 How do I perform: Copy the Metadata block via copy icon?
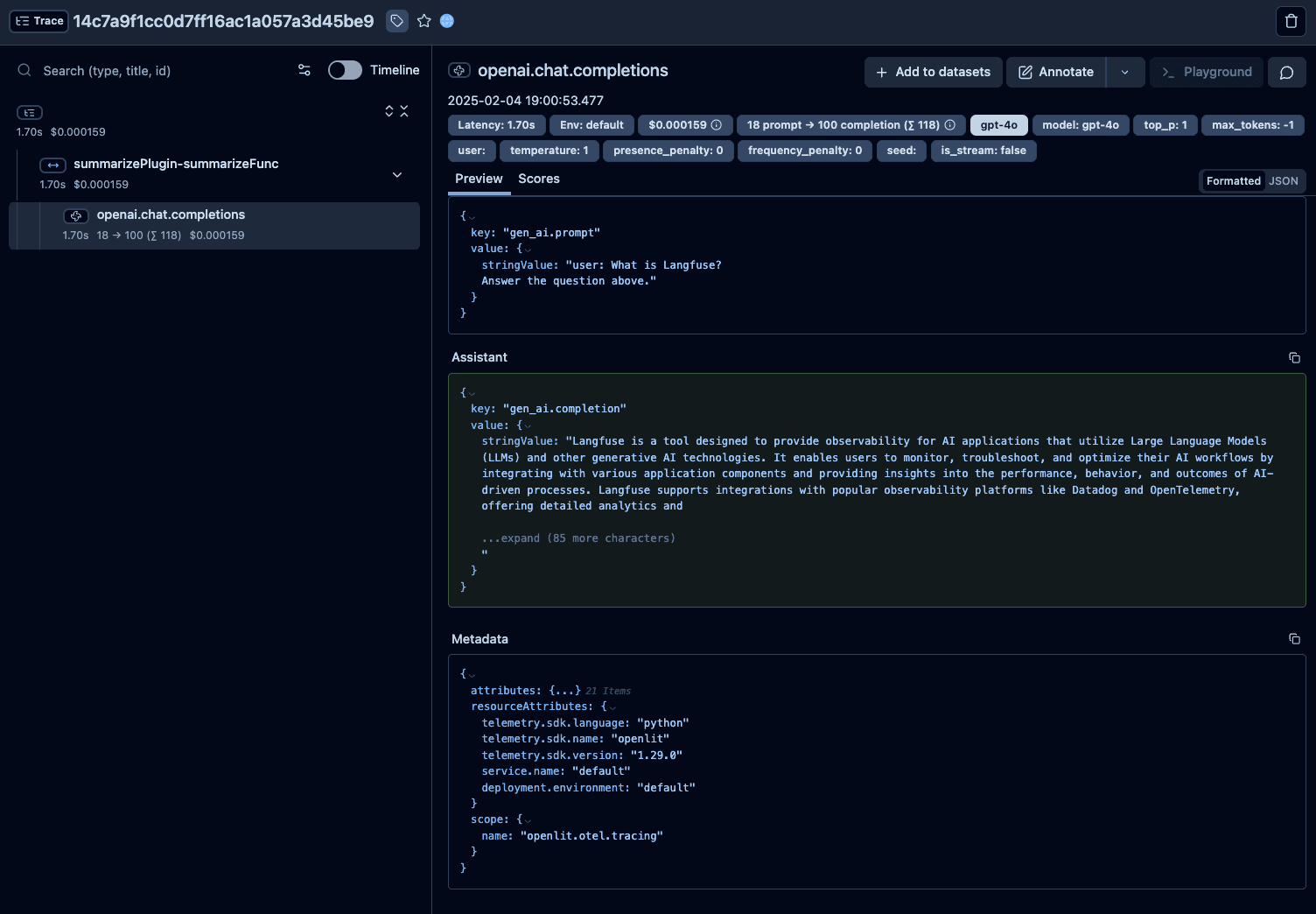point(1294,639)
